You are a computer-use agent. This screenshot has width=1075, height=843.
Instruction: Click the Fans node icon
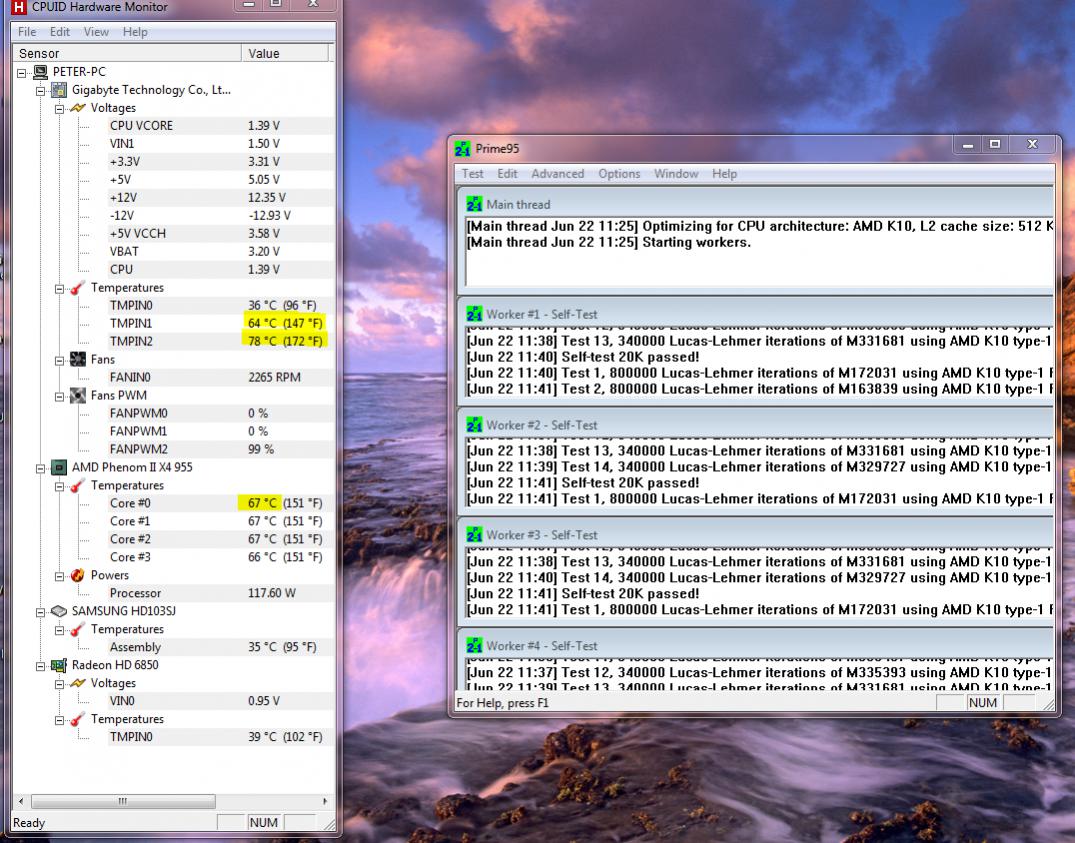tap(78, 359)
